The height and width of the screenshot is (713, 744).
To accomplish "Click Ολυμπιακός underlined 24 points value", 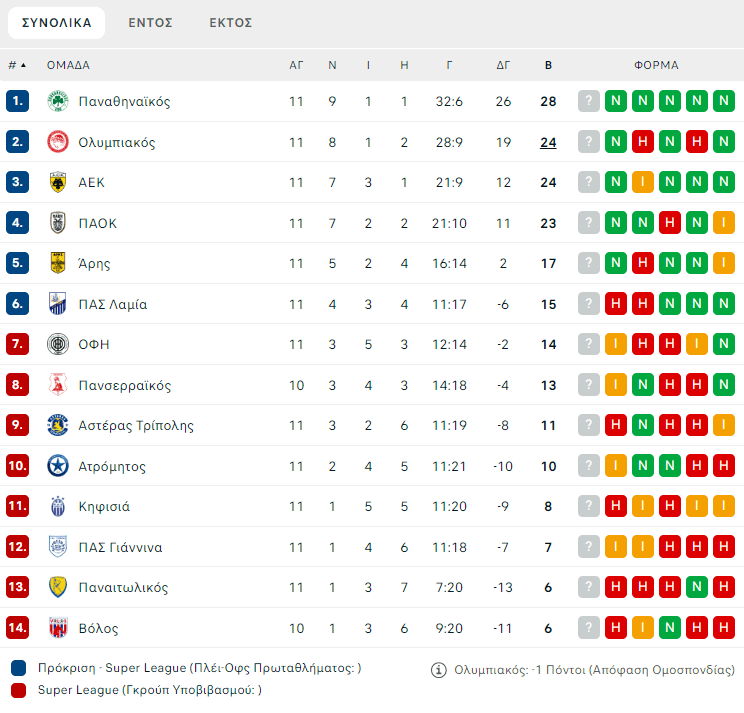I will coord(548,142).
